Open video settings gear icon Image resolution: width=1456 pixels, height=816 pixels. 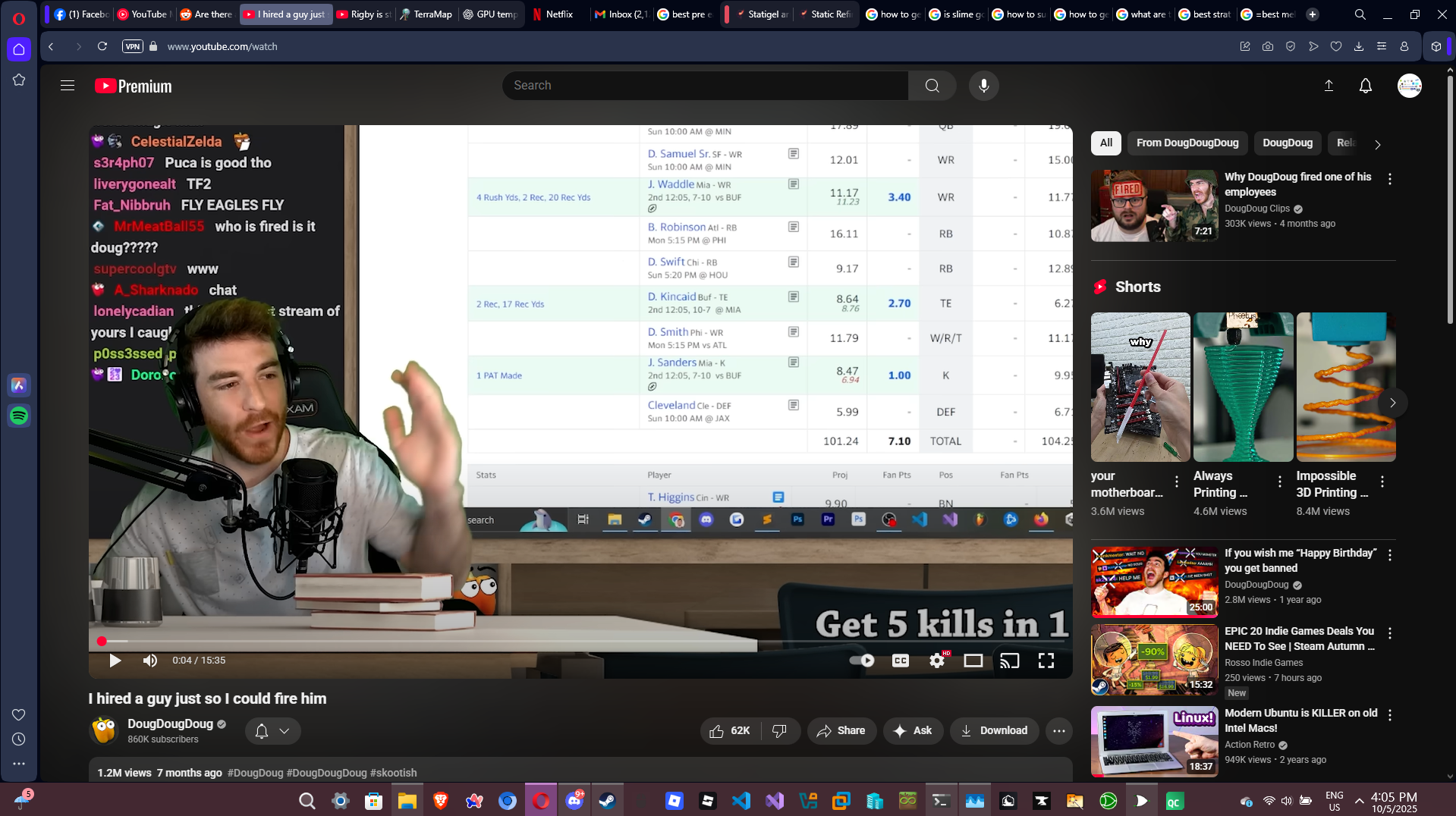937,661
